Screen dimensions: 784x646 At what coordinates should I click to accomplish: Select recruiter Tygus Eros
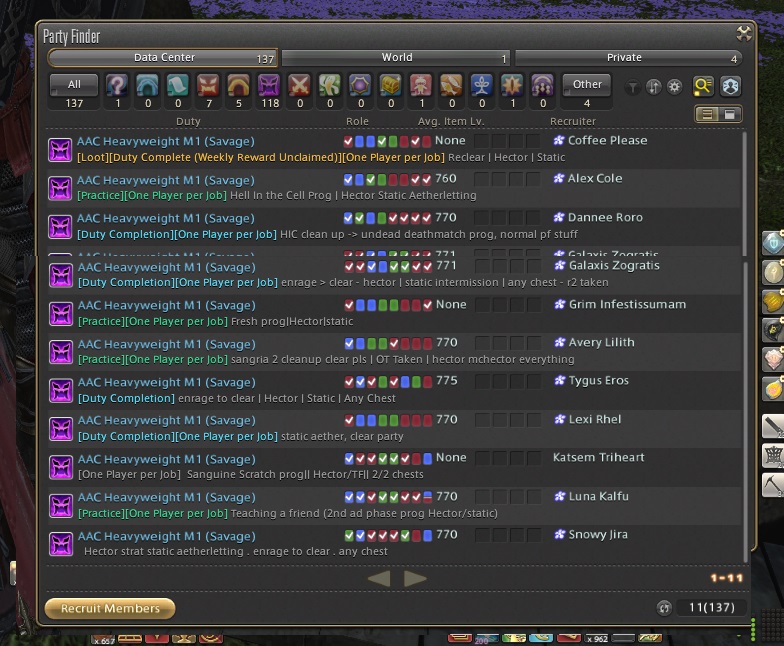point(598,380)
